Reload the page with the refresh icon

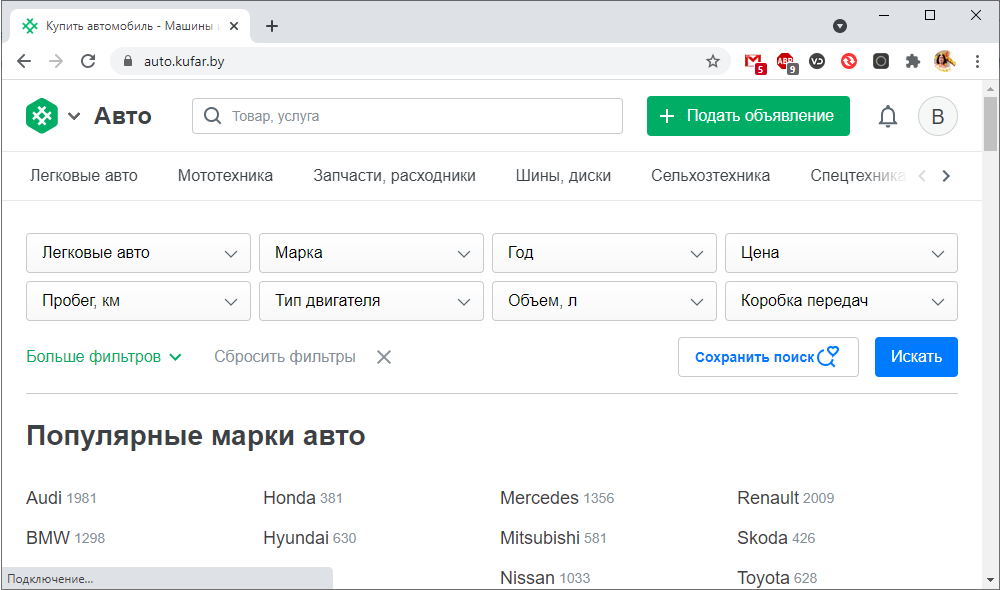(x=88, y=61)
